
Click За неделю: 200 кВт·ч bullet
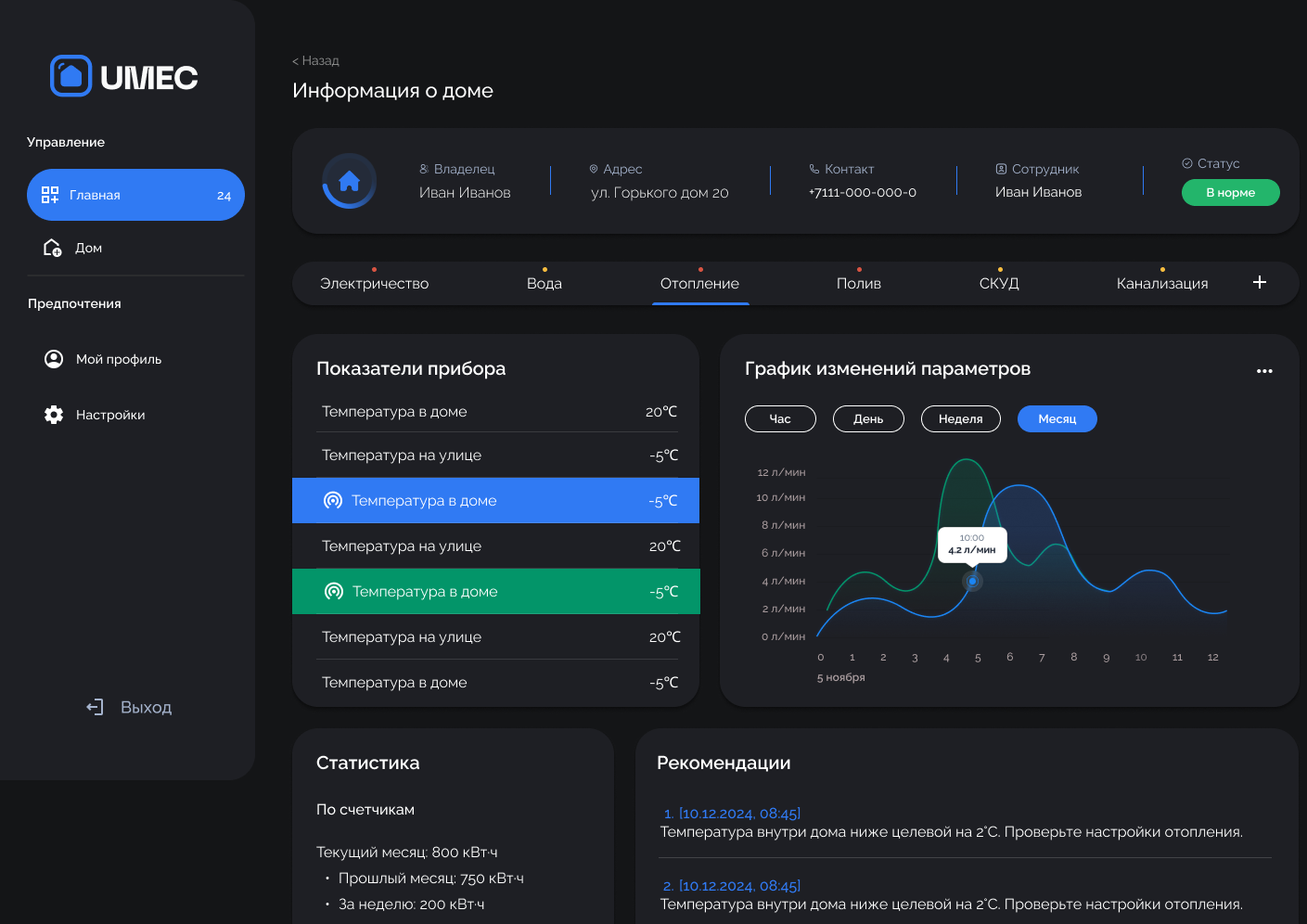pos(412,904)
